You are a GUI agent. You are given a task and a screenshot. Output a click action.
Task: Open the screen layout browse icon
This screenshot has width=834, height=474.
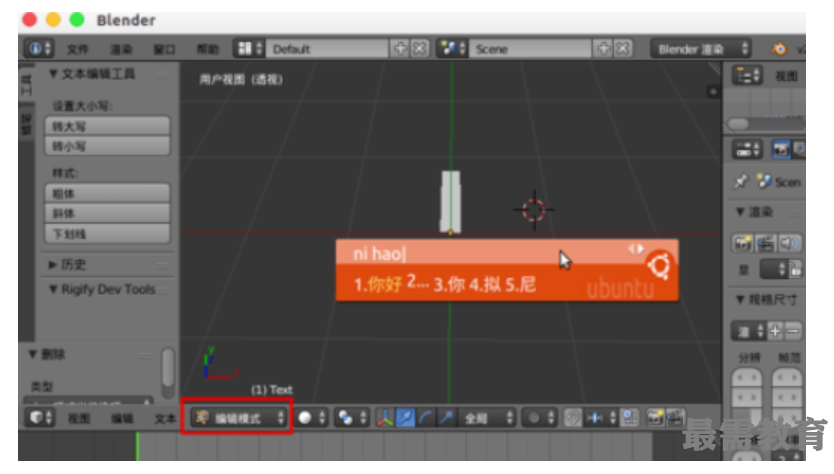pyautogui.click(x=249, y=49)
